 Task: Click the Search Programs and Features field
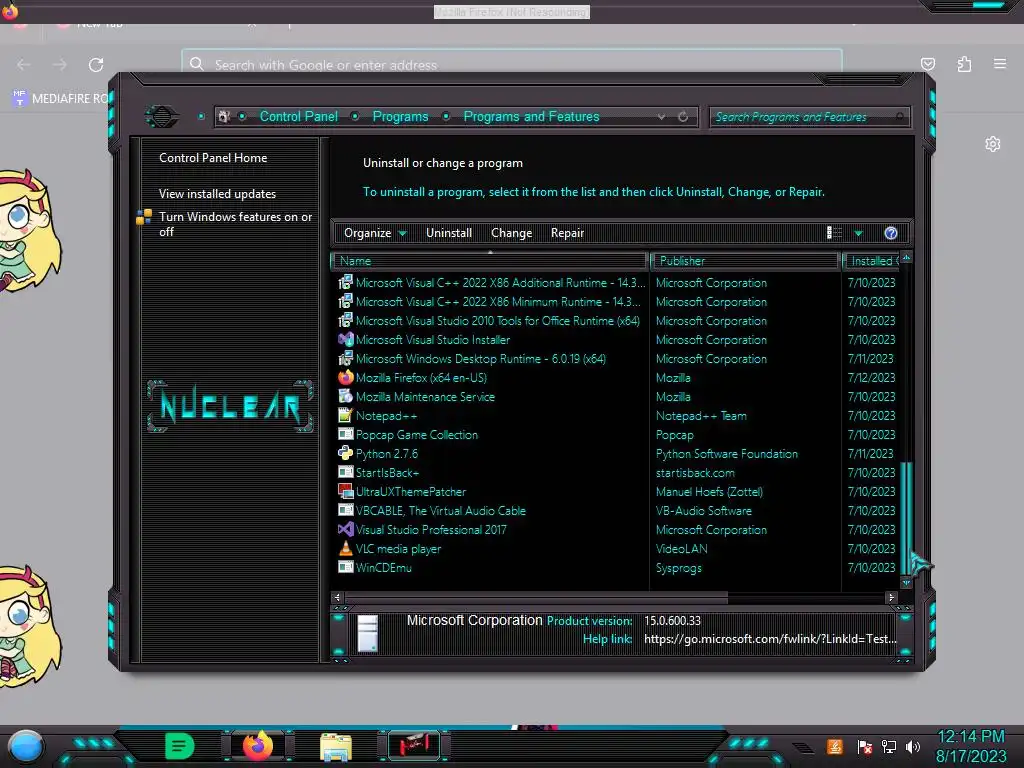coord(808,117)
